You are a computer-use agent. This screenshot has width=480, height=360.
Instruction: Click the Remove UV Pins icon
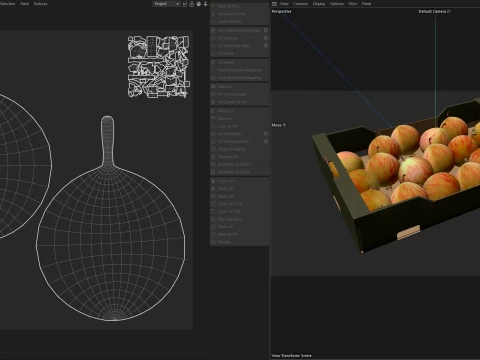pyautogui.click(x=213, y=14)
